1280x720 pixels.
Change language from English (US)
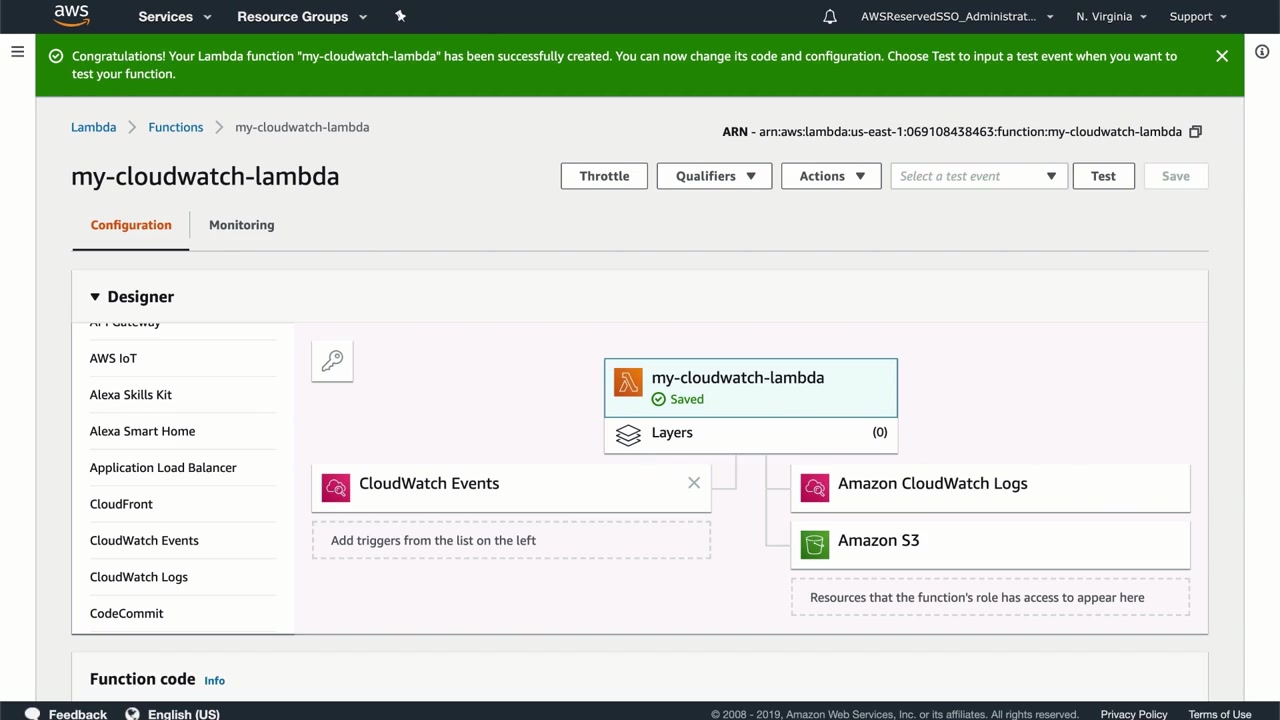pos(184,714)
